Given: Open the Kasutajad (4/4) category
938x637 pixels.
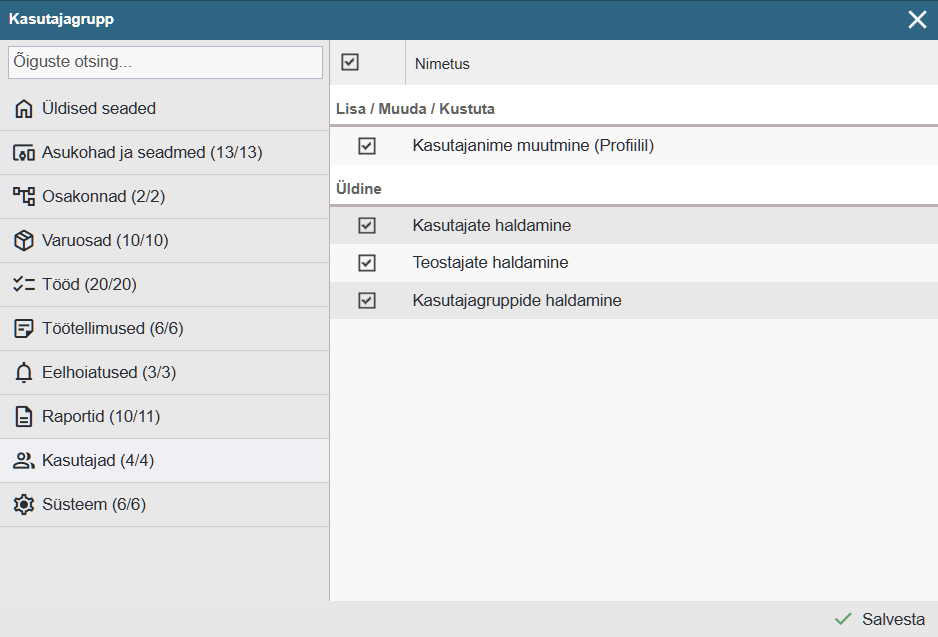Looking at the screenshot, I should click(x=98, y=461).
